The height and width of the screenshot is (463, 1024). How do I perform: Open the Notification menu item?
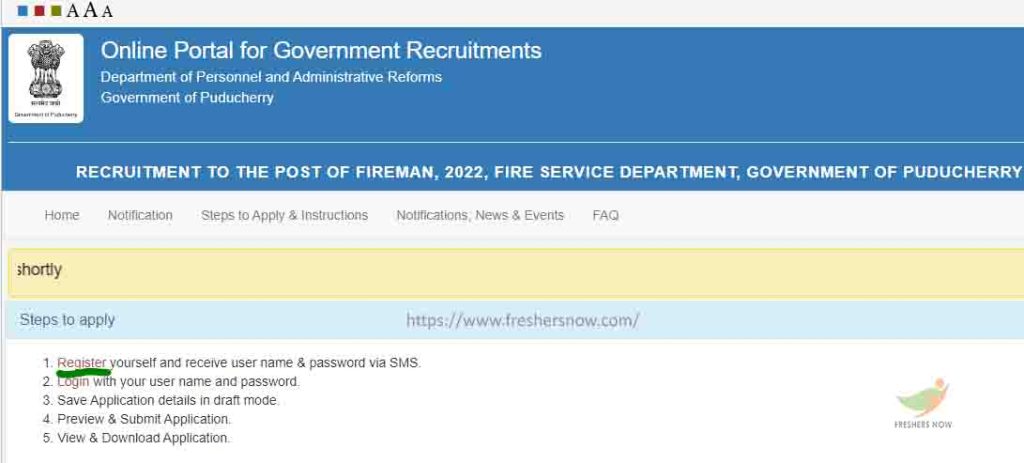tap(140, 215)
